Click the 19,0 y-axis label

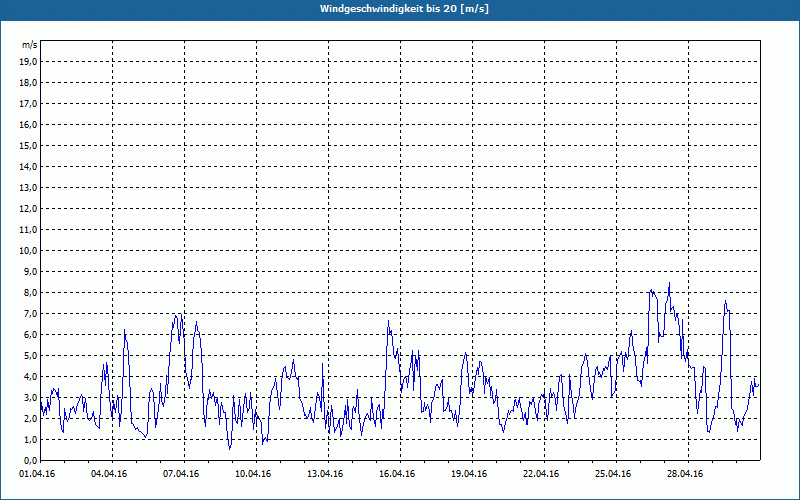pyautogui.click(x=28, y=62)
